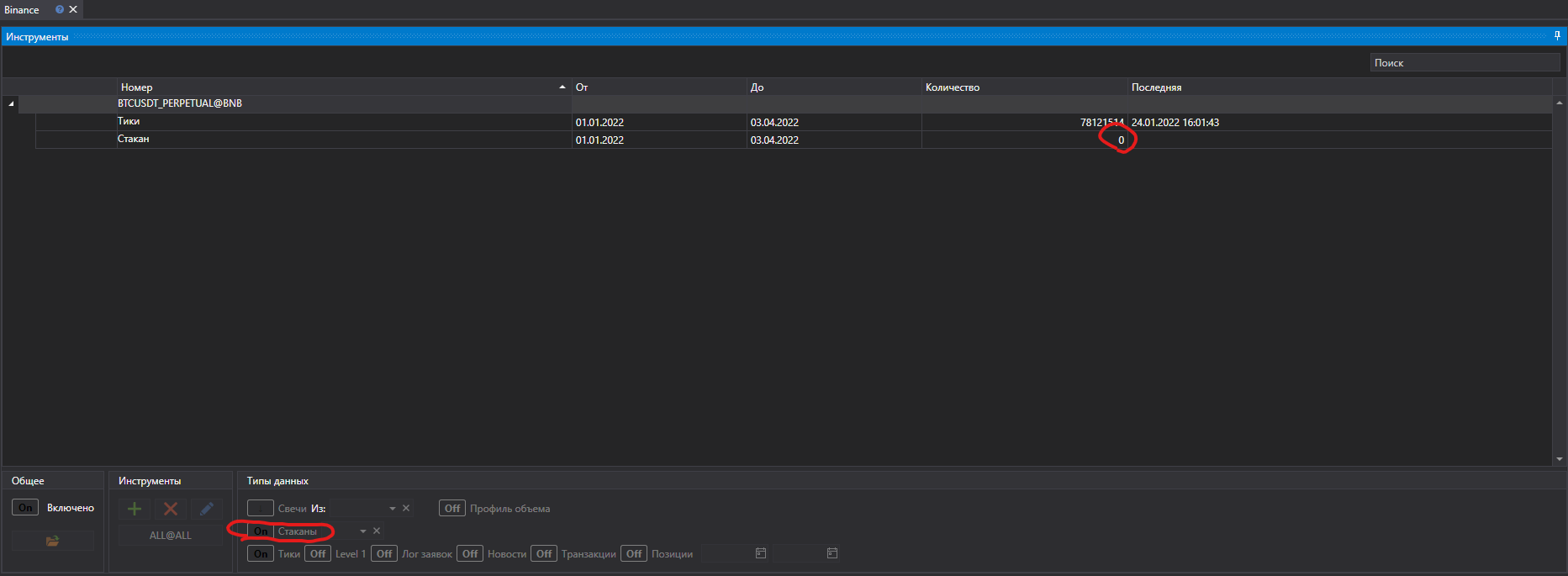Viewport: 1568px width, 576px height.
Task: Click the blue pencil edit instrument icon
Action: tap(207, 509)
